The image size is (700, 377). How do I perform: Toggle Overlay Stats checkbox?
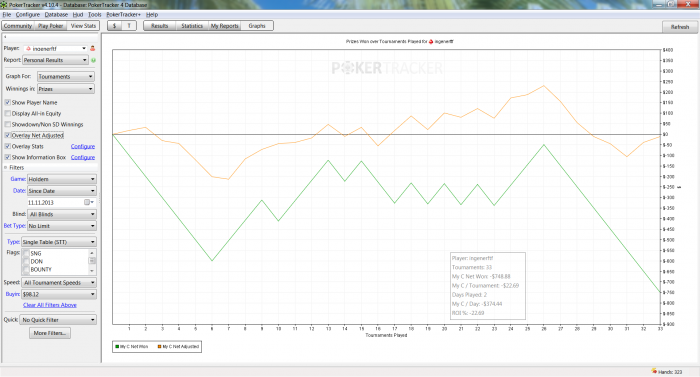8,146
